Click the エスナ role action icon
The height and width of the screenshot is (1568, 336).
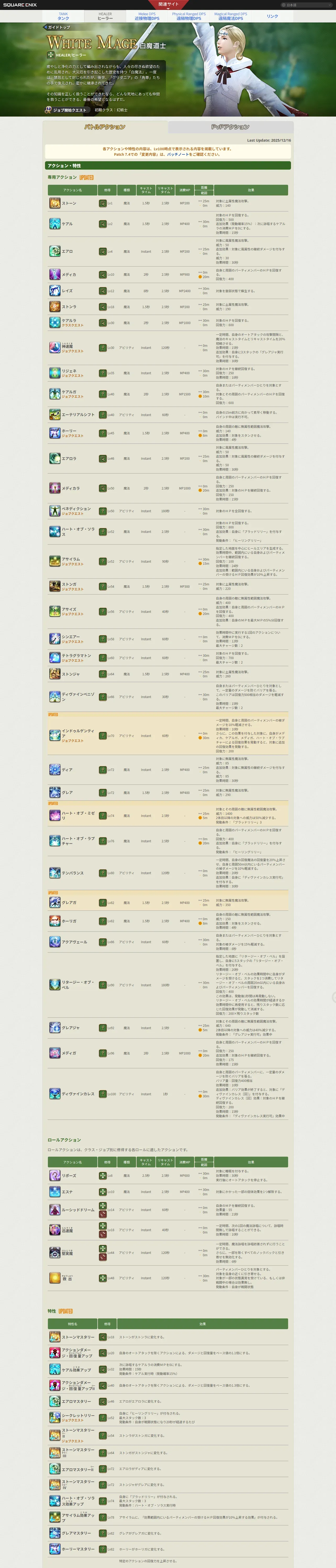tap(55, 1192)
